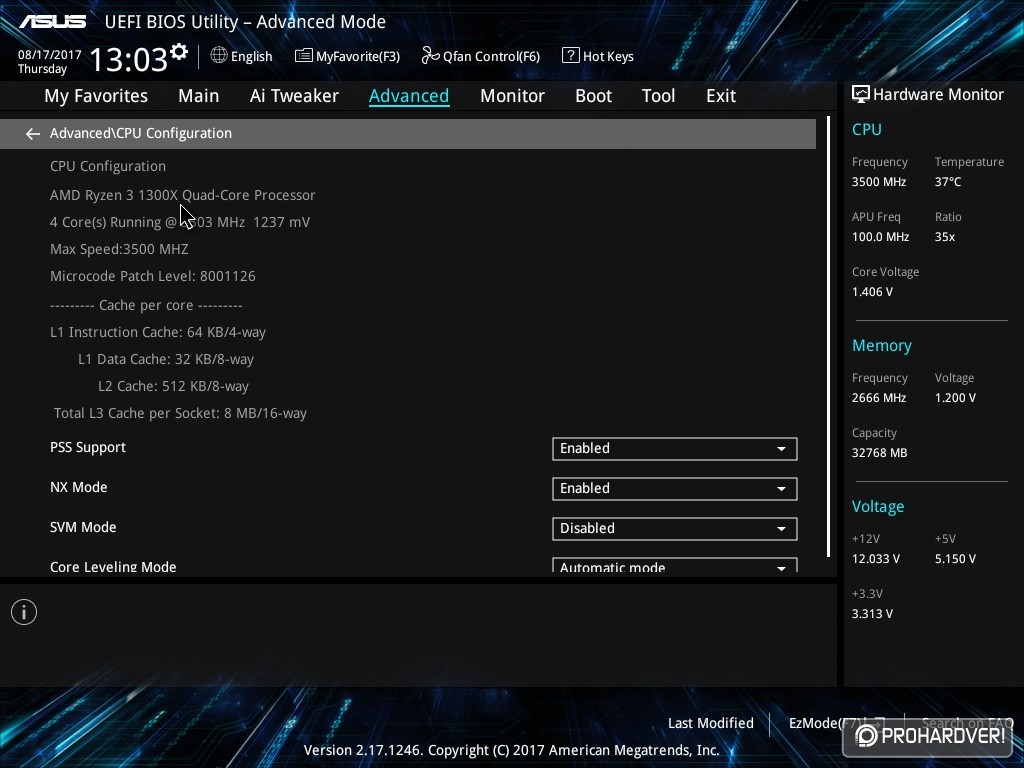1024x768 pixels.
Task: Open the Ai Tweaker tab
Action: [294, 96]
